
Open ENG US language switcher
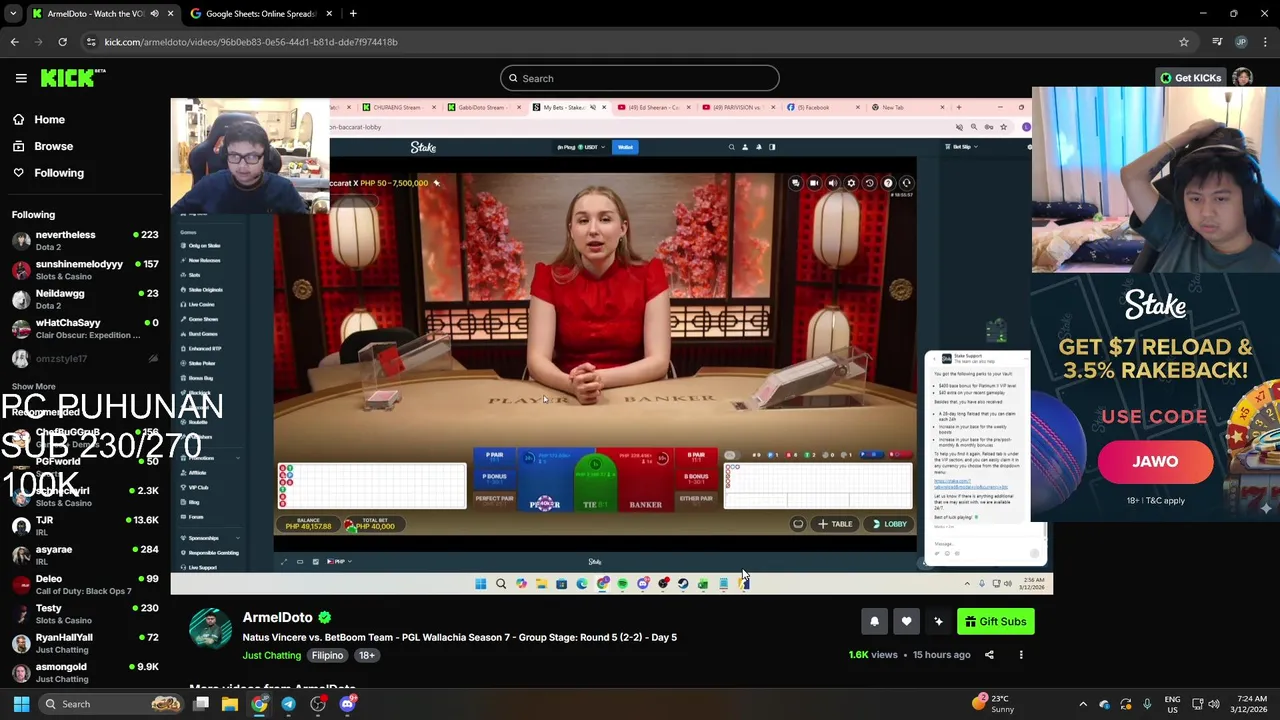1173,704
